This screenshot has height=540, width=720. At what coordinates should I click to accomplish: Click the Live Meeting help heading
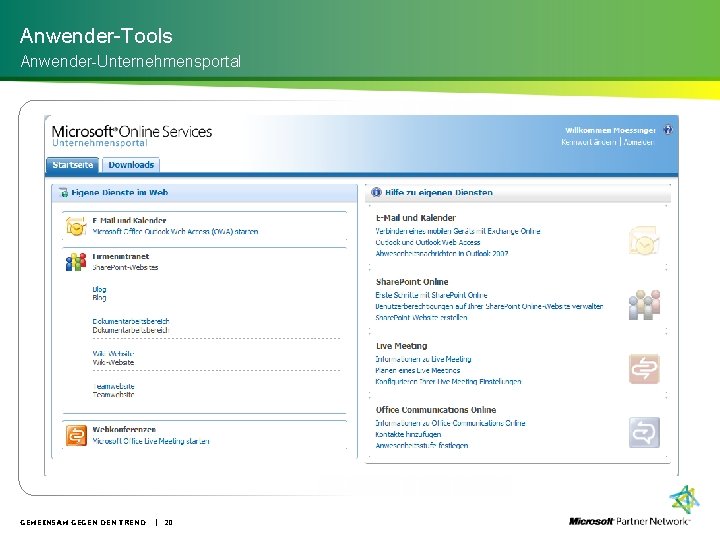[401, 345]
